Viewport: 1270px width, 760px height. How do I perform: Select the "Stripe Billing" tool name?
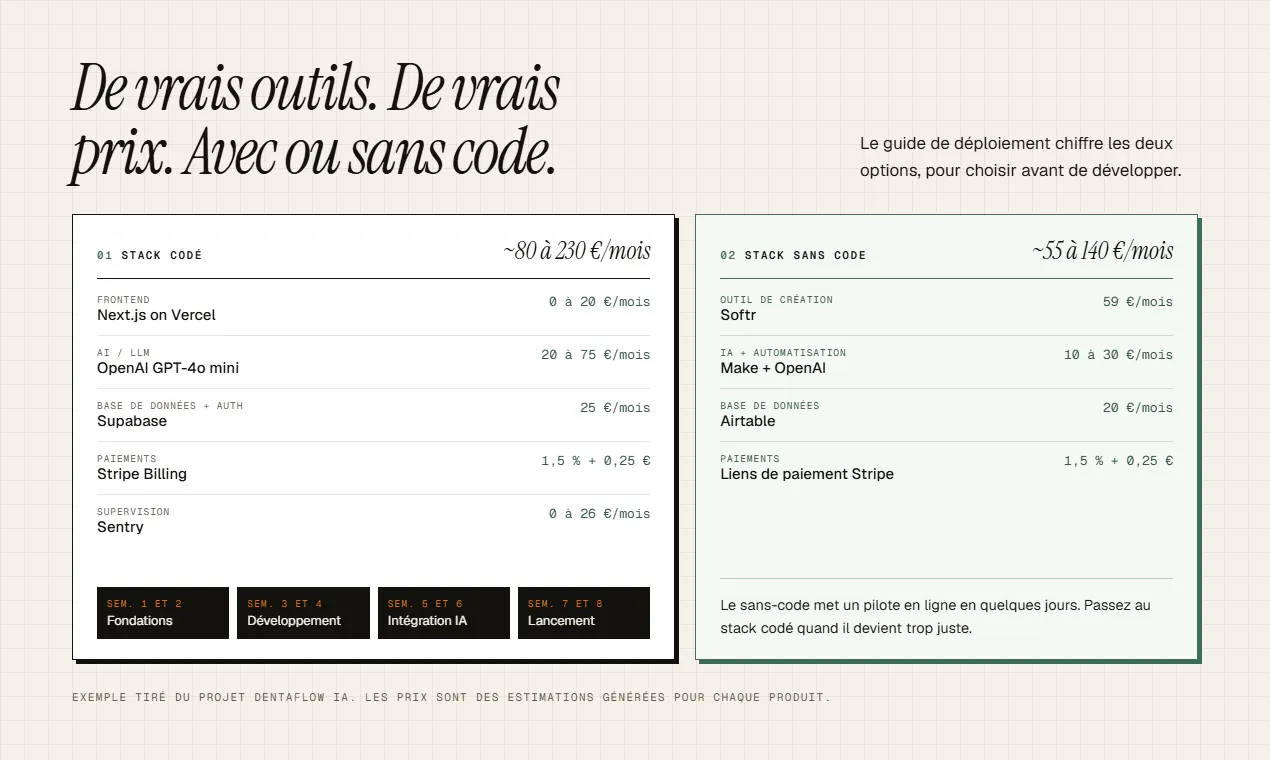142,474
